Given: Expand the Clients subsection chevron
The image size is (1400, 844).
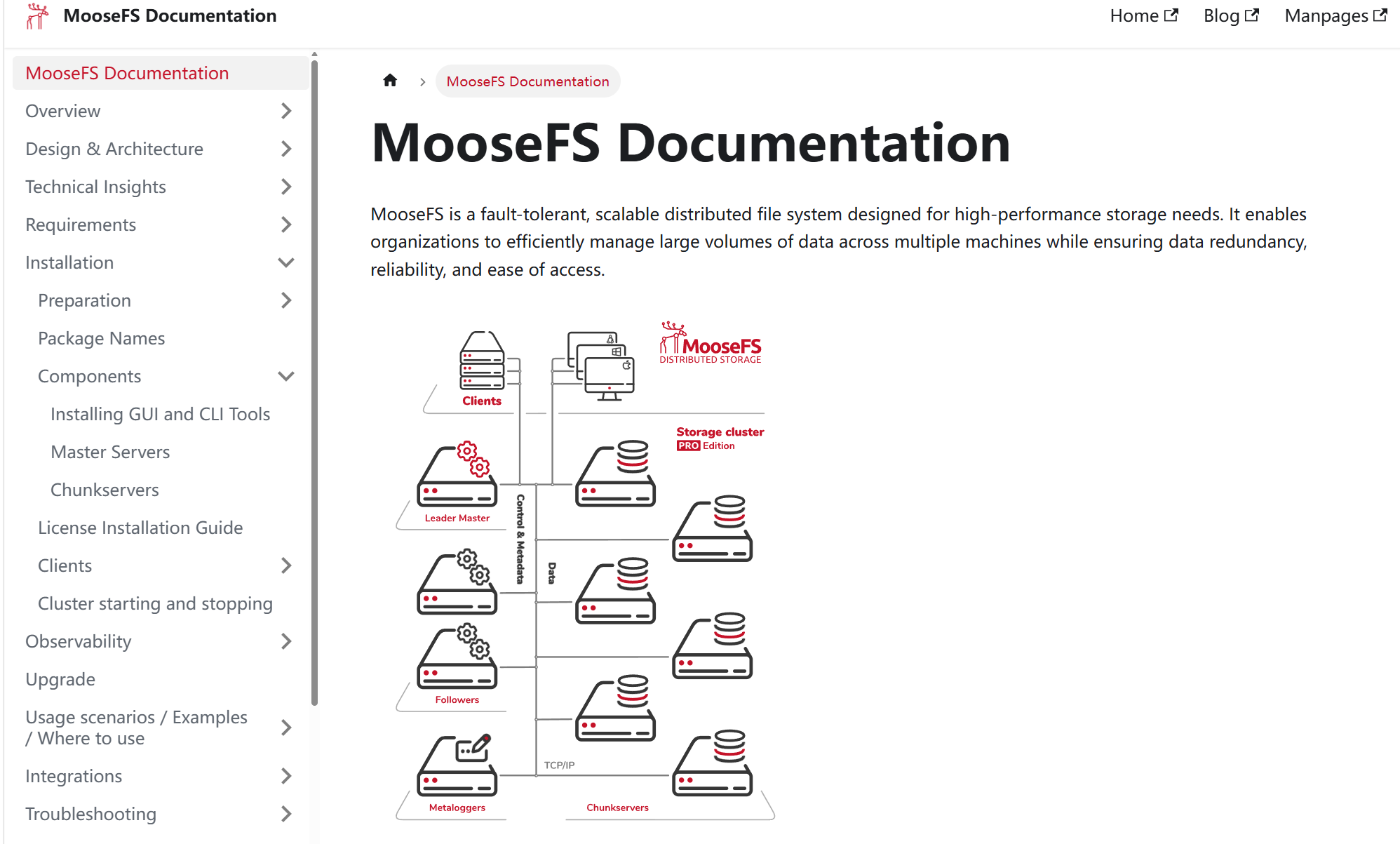Looking at the screenshot, I should (x=286, y=565).
